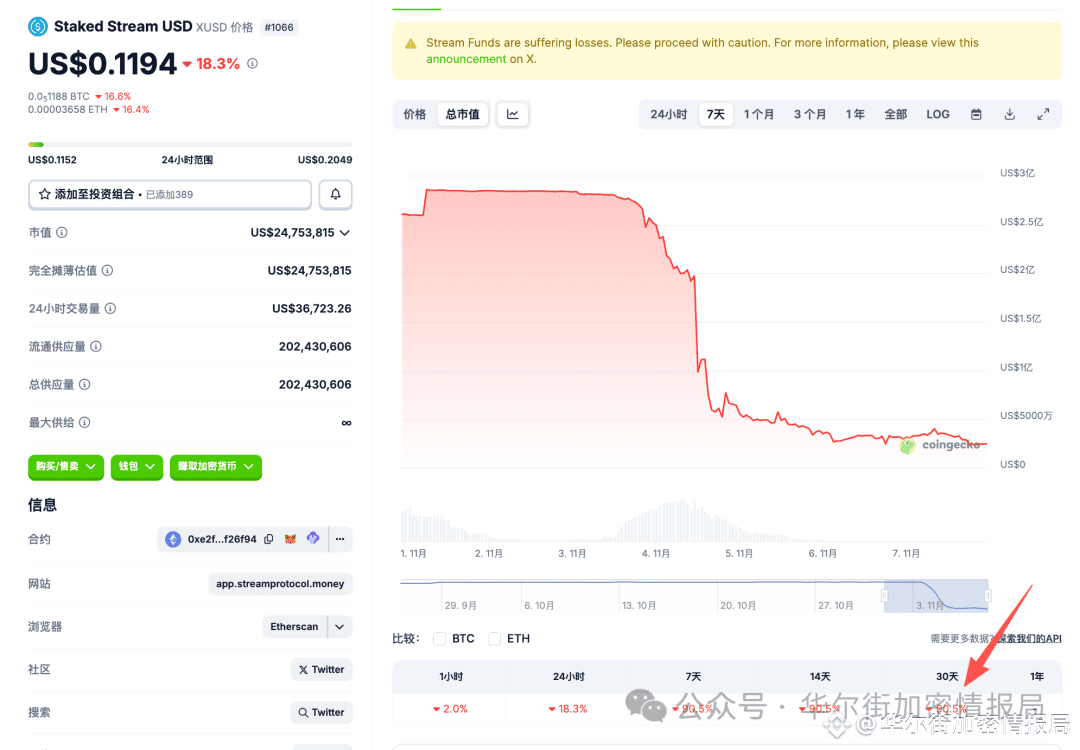Image resolution: width=1080 pixels, height=750 pixels.
Task: Select the 1个月 chart range tab
Action: click(x=759, y=114)
